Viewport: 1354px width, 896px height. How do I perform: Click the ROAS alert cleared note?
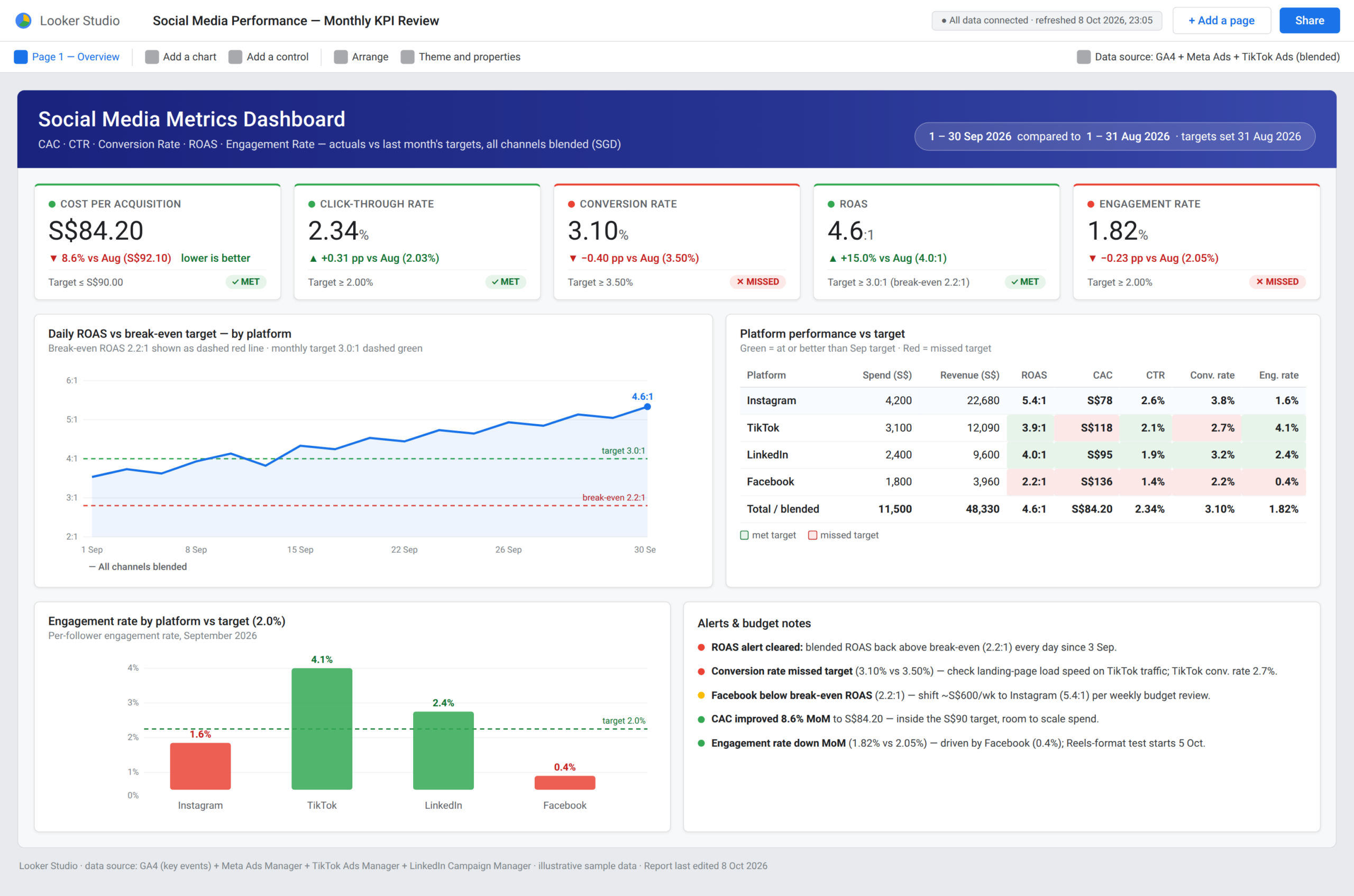coord(907,647)
